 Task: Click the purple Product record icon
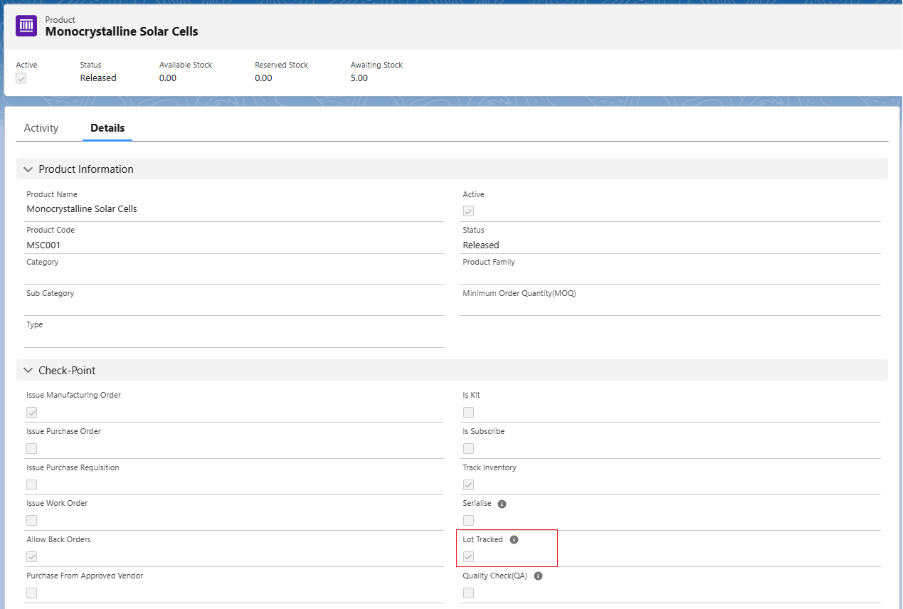pyautogui.click(x=26, y=26)
